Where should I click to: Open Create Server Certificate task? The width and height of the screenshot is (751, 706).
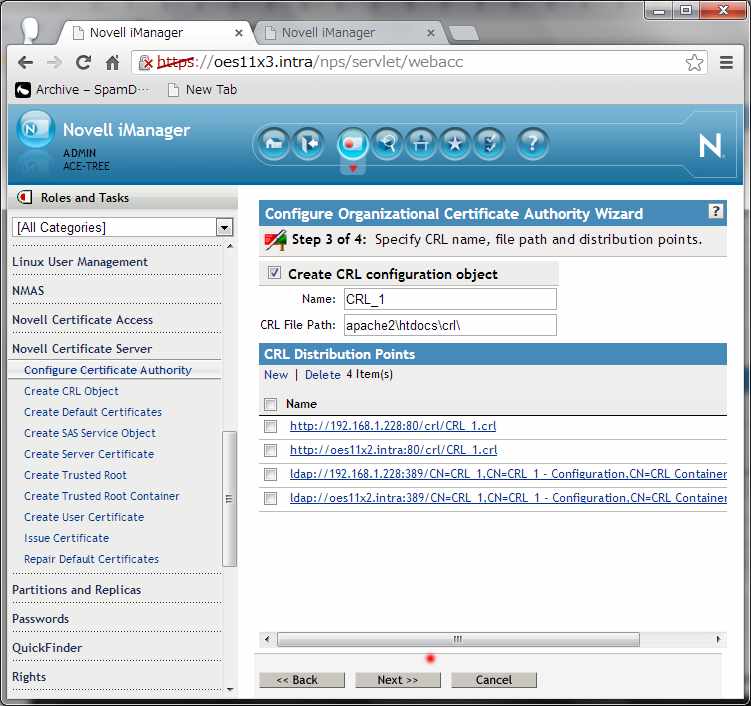pyautogui.click(x=89, y=455)
